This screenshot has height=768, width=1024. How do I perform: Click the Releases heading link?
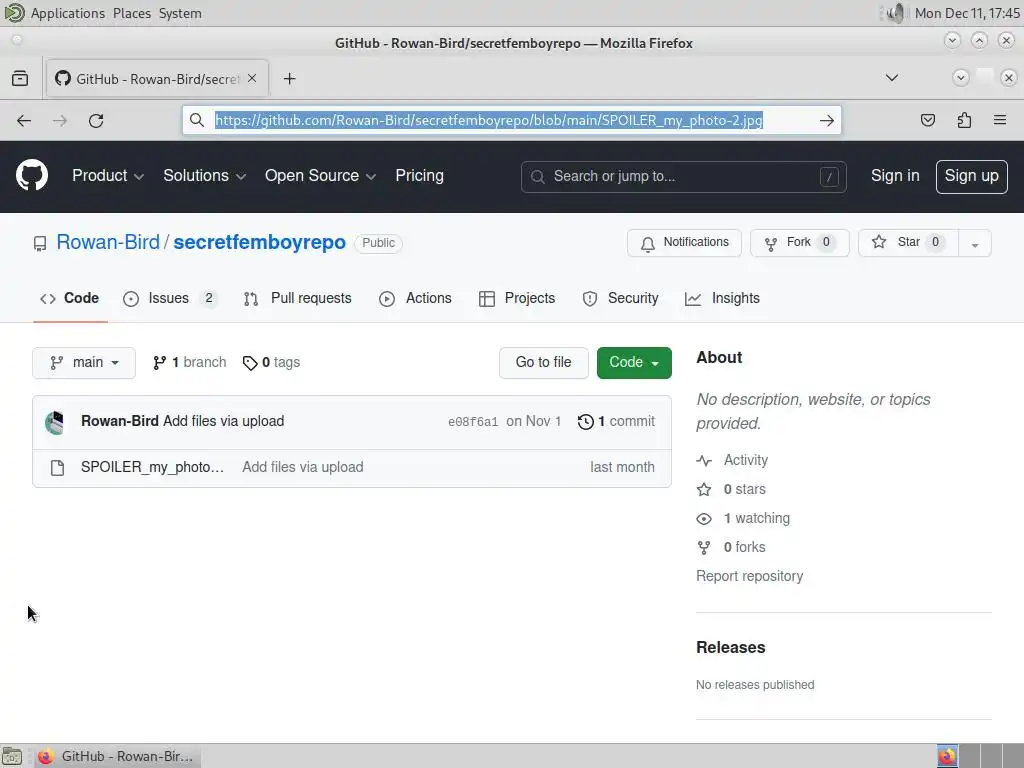[x=730, y=648]
